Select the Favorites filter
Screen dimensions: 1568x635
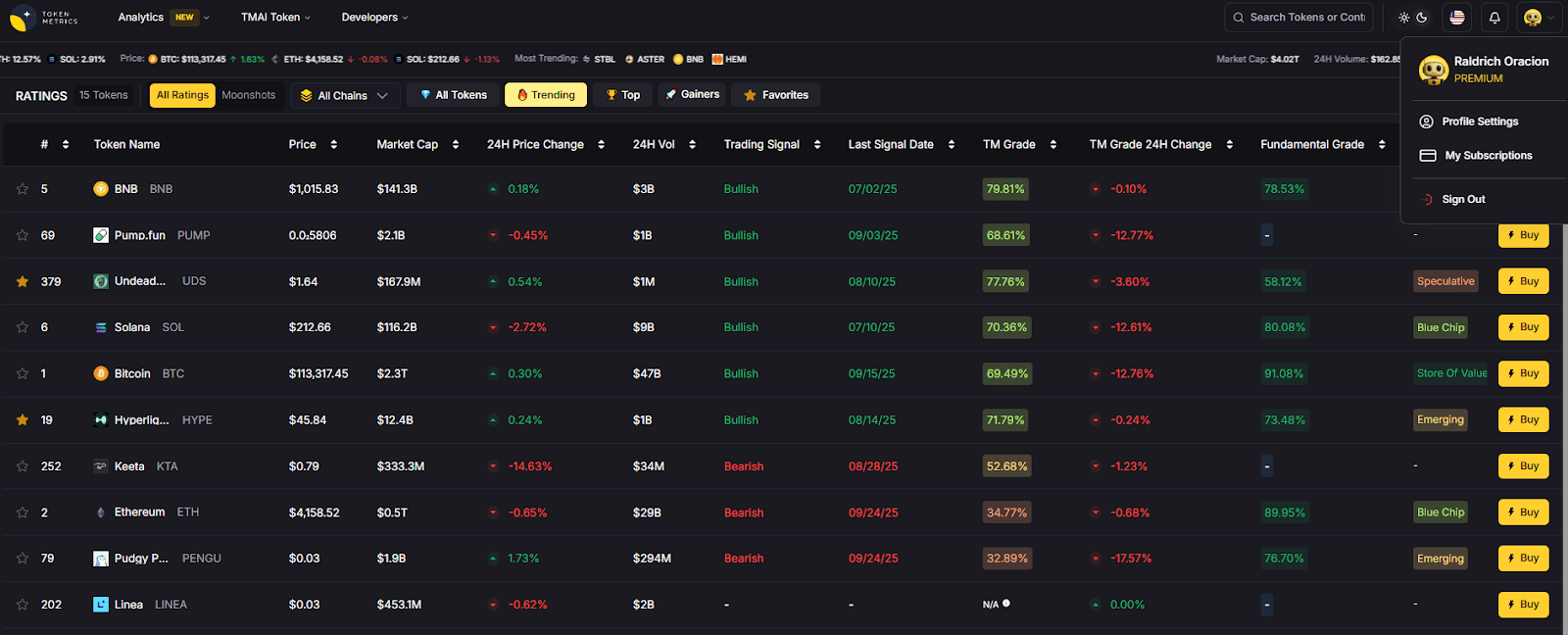(776, 95)
